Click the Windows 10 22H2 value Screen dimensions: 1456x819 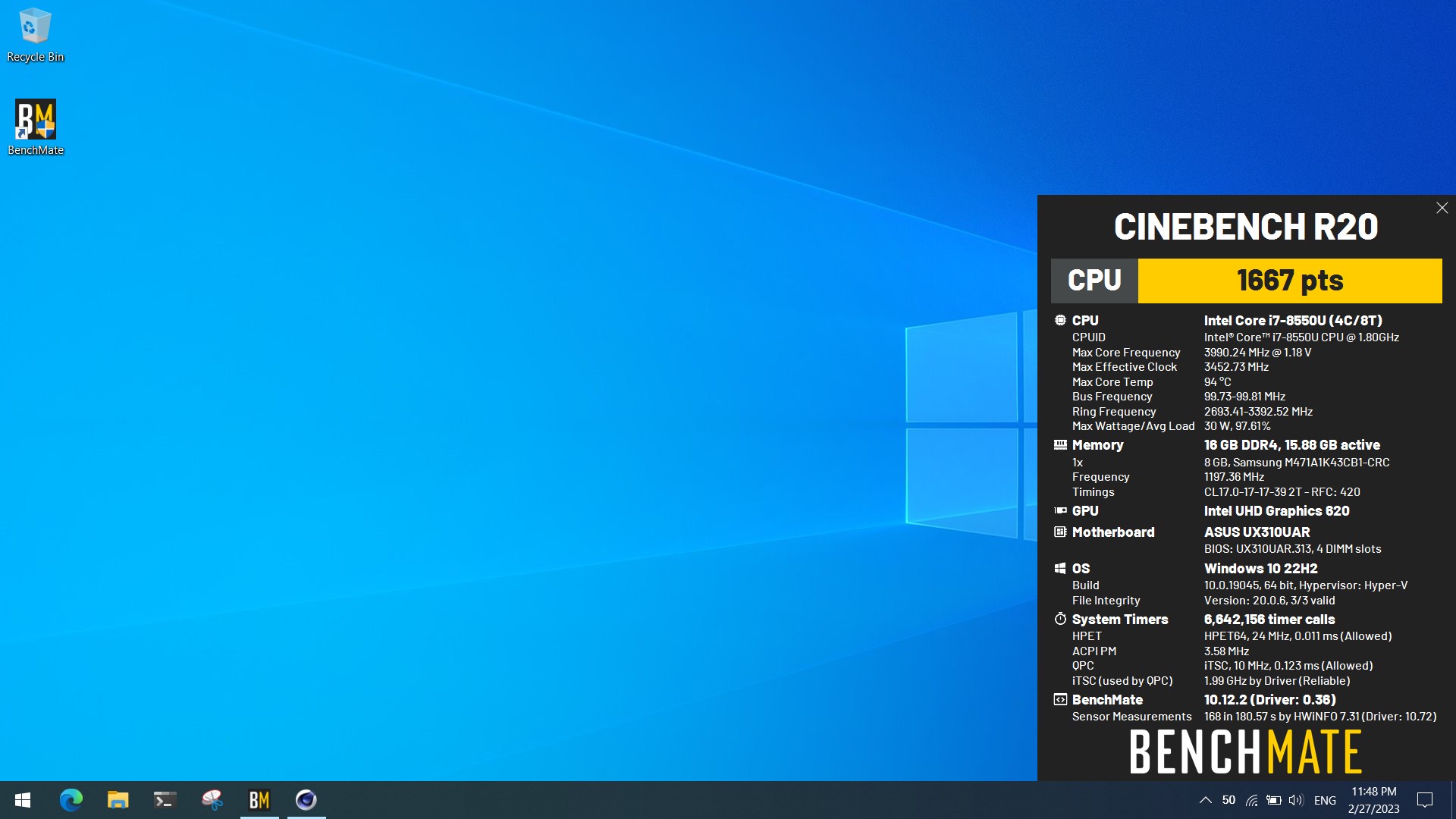[1260, 569]
